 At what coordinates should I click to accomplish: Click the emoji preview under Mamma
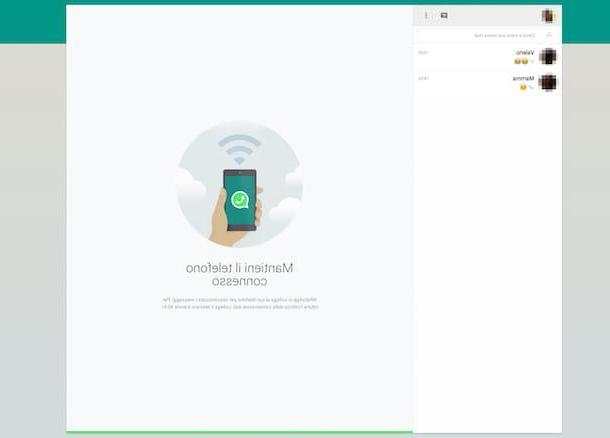(523, 87)
